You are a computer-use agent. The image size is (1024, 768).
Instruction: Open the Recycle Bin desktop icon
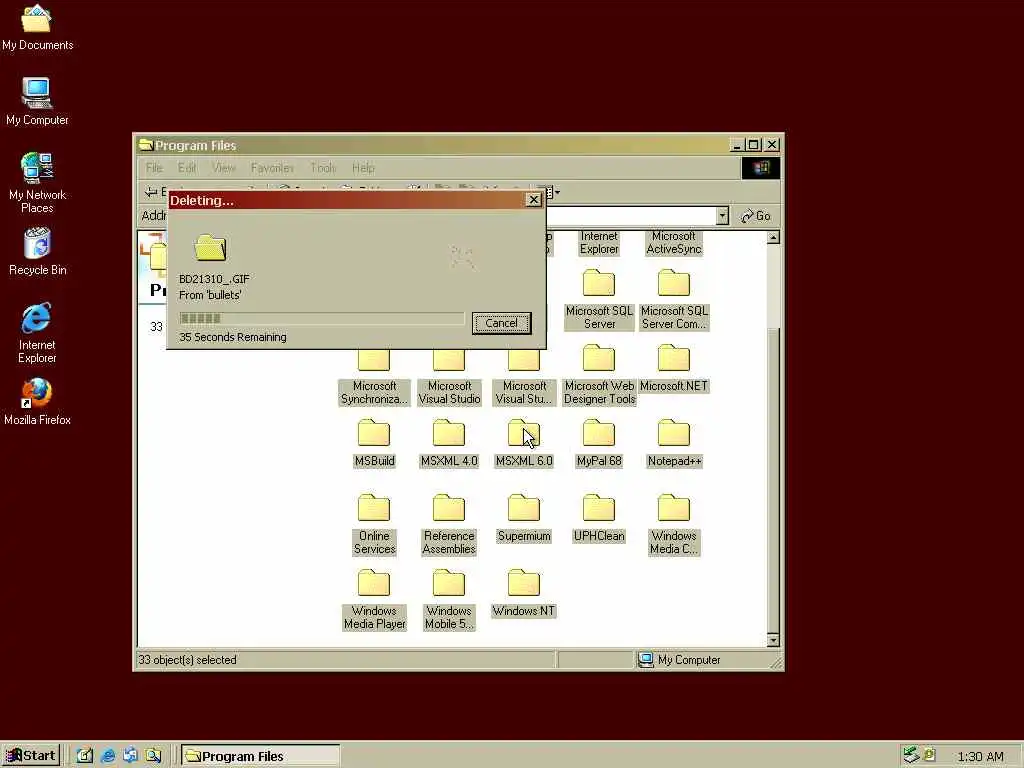click(x=37, y=252)
